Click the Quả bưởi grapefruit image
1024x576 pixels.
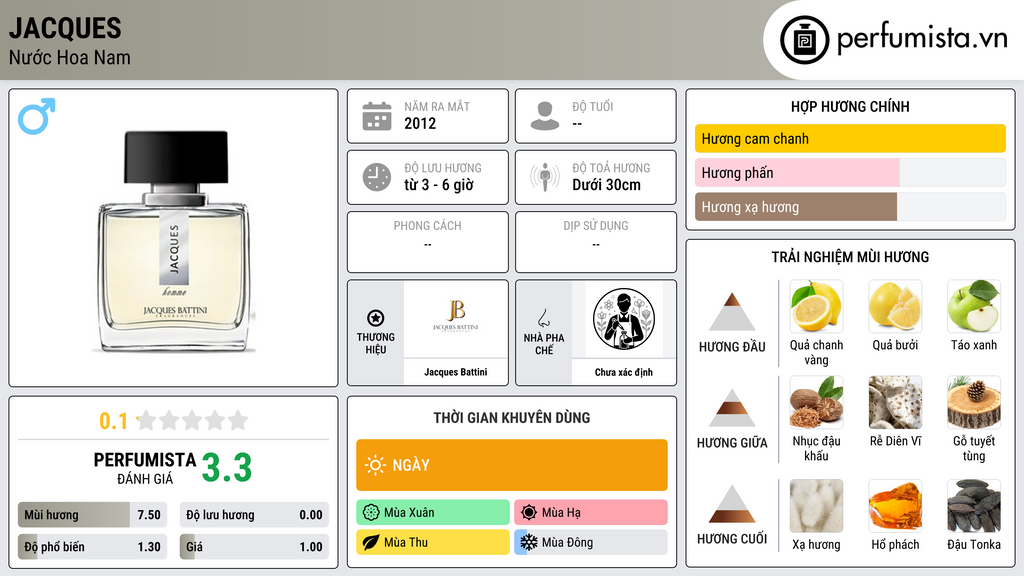pos(895,306)
